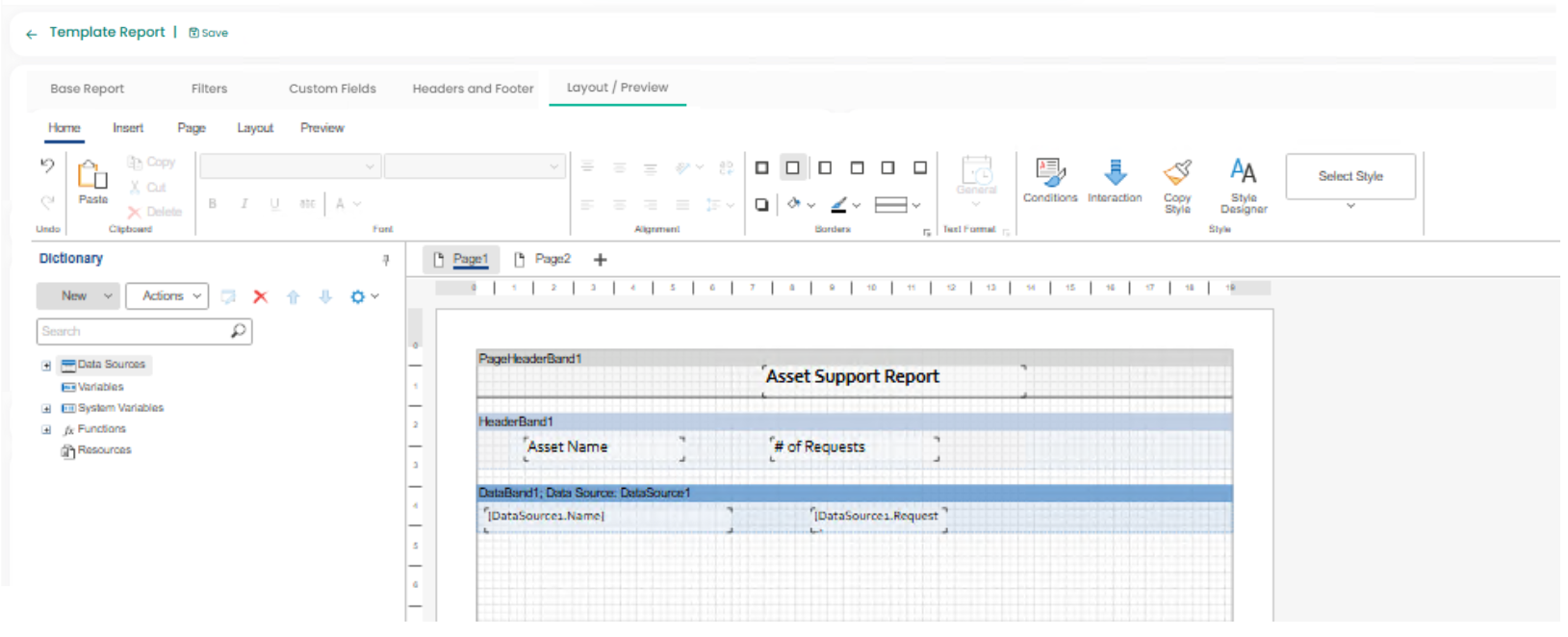Toggle the all borders button
The height and width of the screenshot is (637, 1568).
(x=761, y=167)
